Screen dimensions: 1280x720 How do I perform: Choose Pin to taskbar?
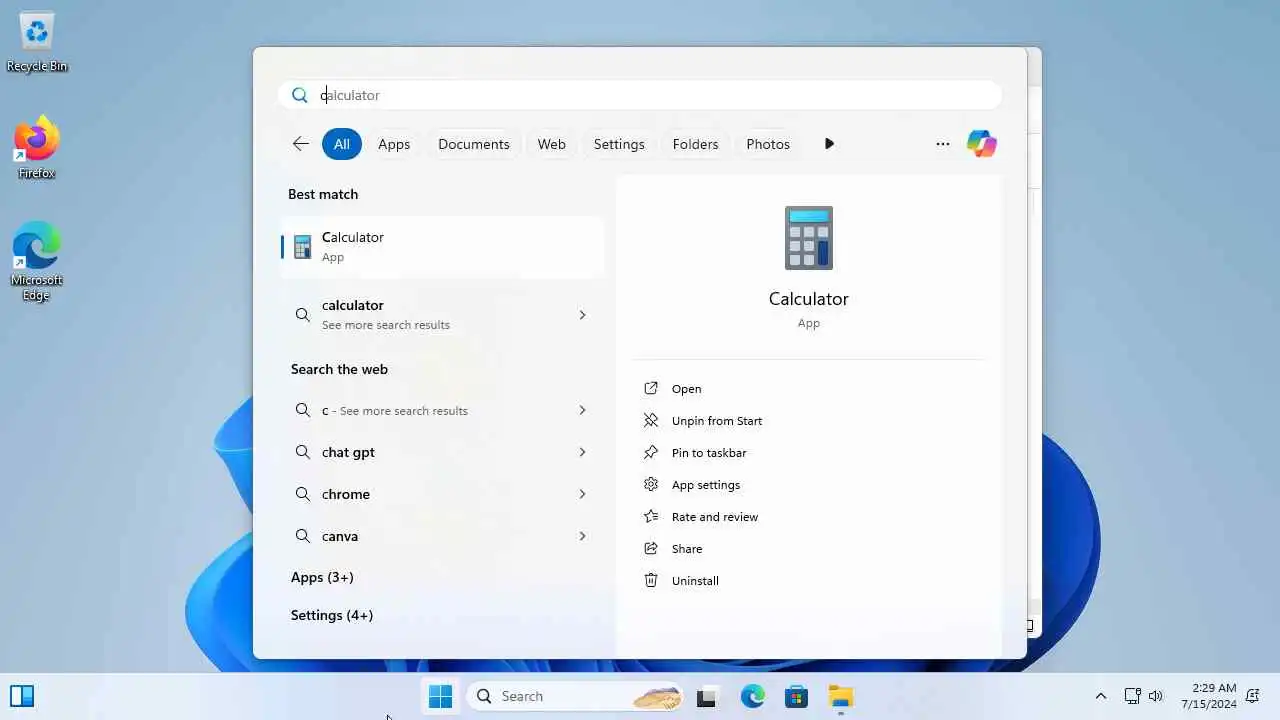(x=709, y=453)
